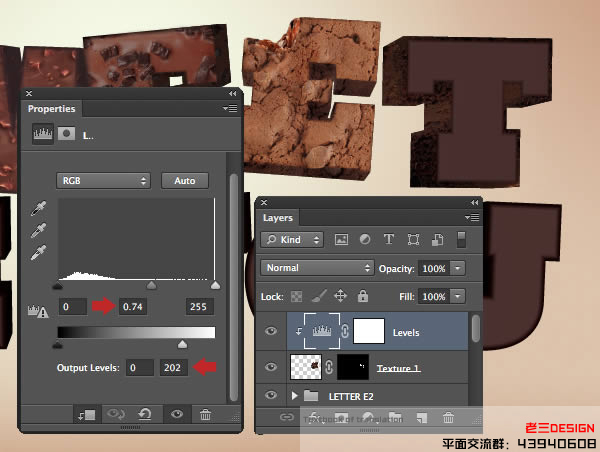Screen dimensions: 600x452
Task: Filter layers by smart objects icon
Action: [437, 240]
